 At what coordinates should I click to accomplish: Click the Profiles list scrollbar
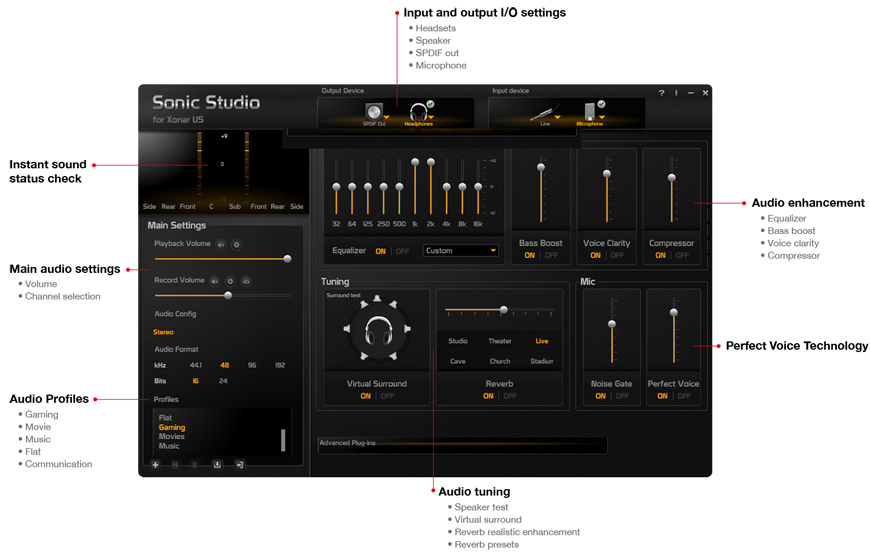[x=283, y=439]
